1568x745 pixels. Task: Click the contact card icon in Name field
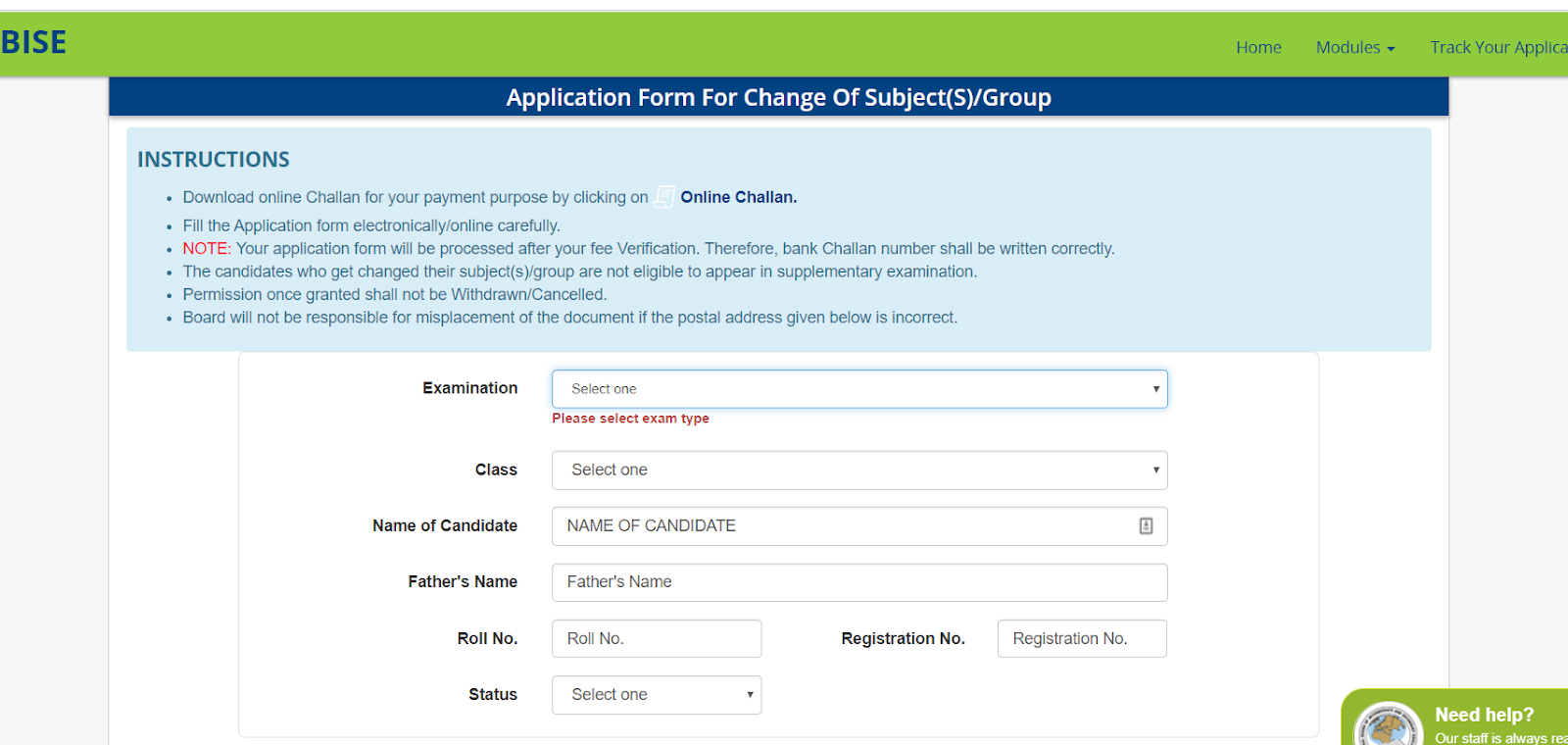(x=1146, y=526)
